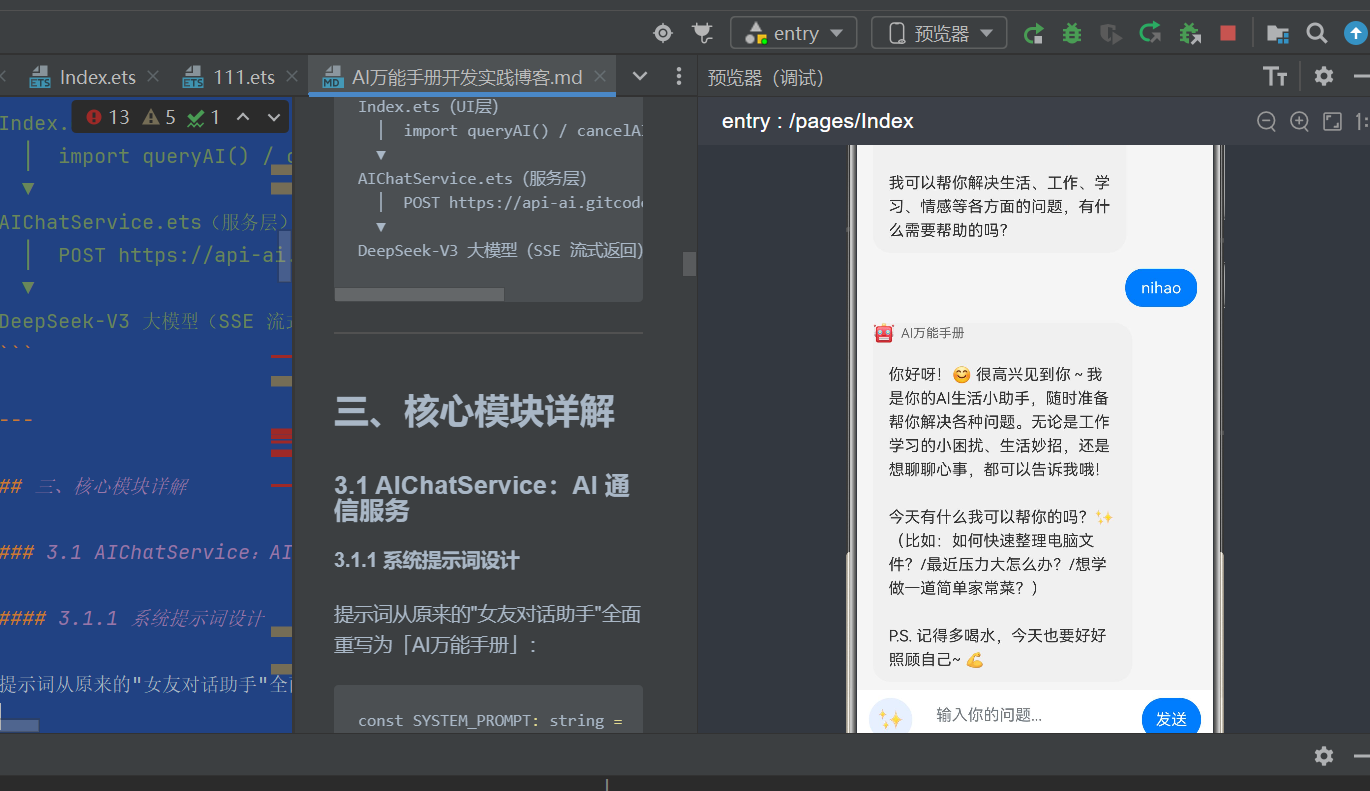Go to next highlighted problem arrow

(x=273, y=117)
